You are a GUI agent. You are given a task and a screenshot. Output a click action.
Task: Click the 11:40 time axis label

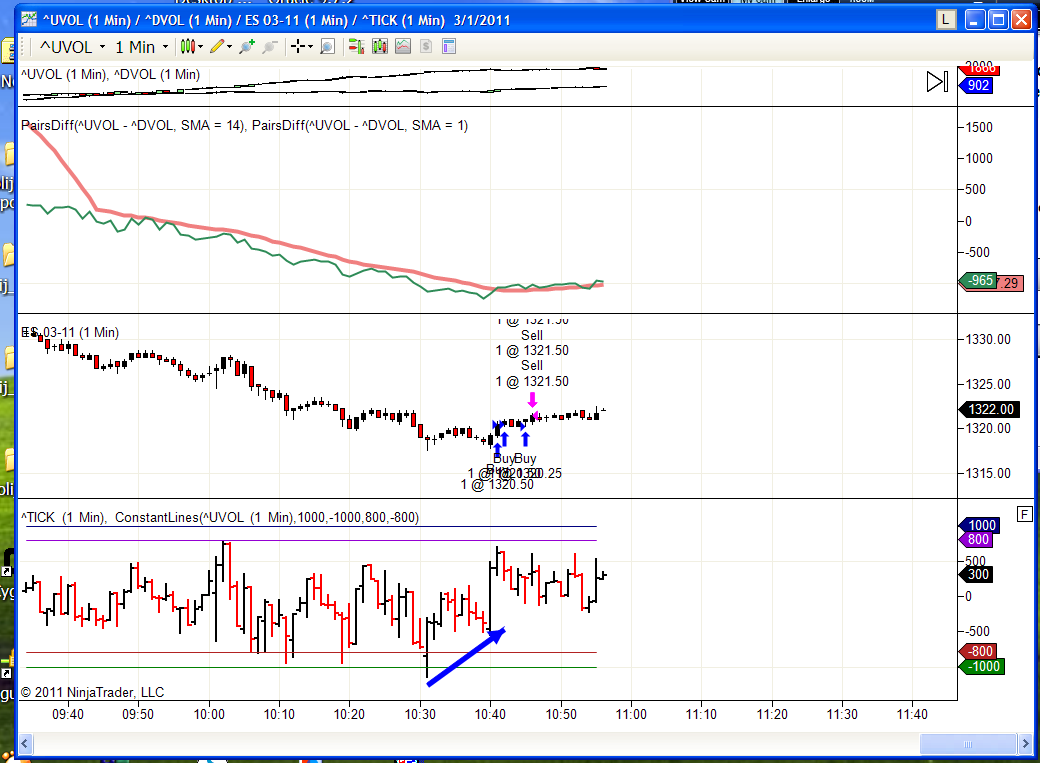click(912, 715)
